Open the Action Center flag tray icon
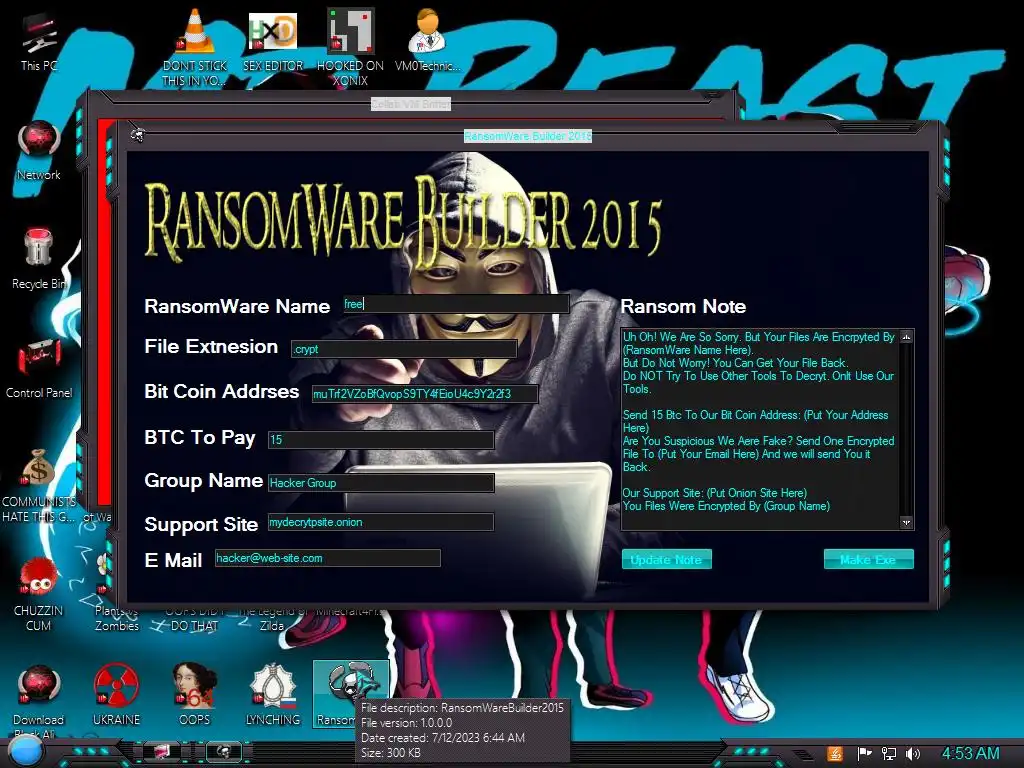This screenshot has height=768, width=1024. click(864, 754)
